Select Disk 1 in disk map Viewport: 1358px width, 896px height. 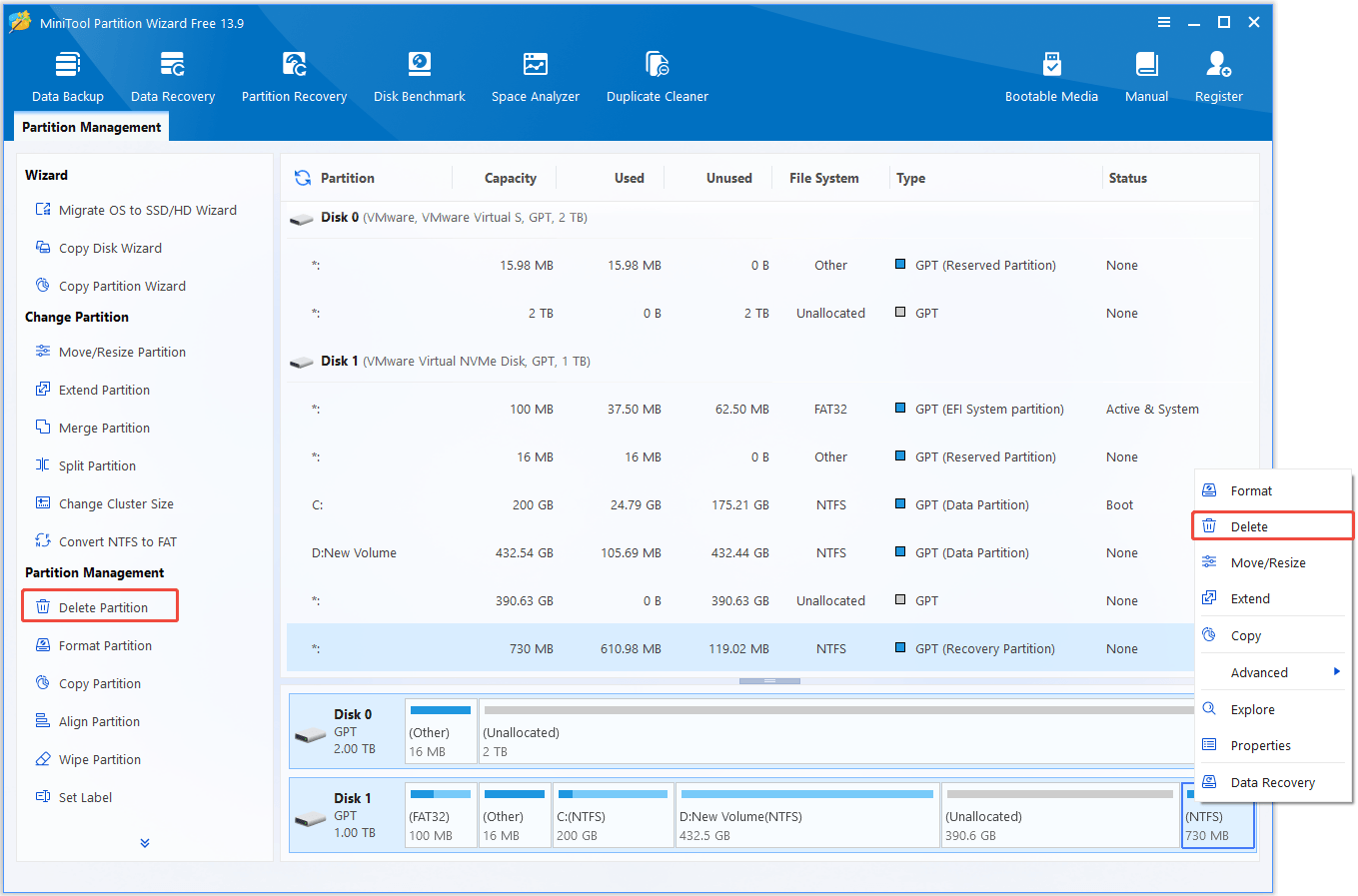pos(347,815)
